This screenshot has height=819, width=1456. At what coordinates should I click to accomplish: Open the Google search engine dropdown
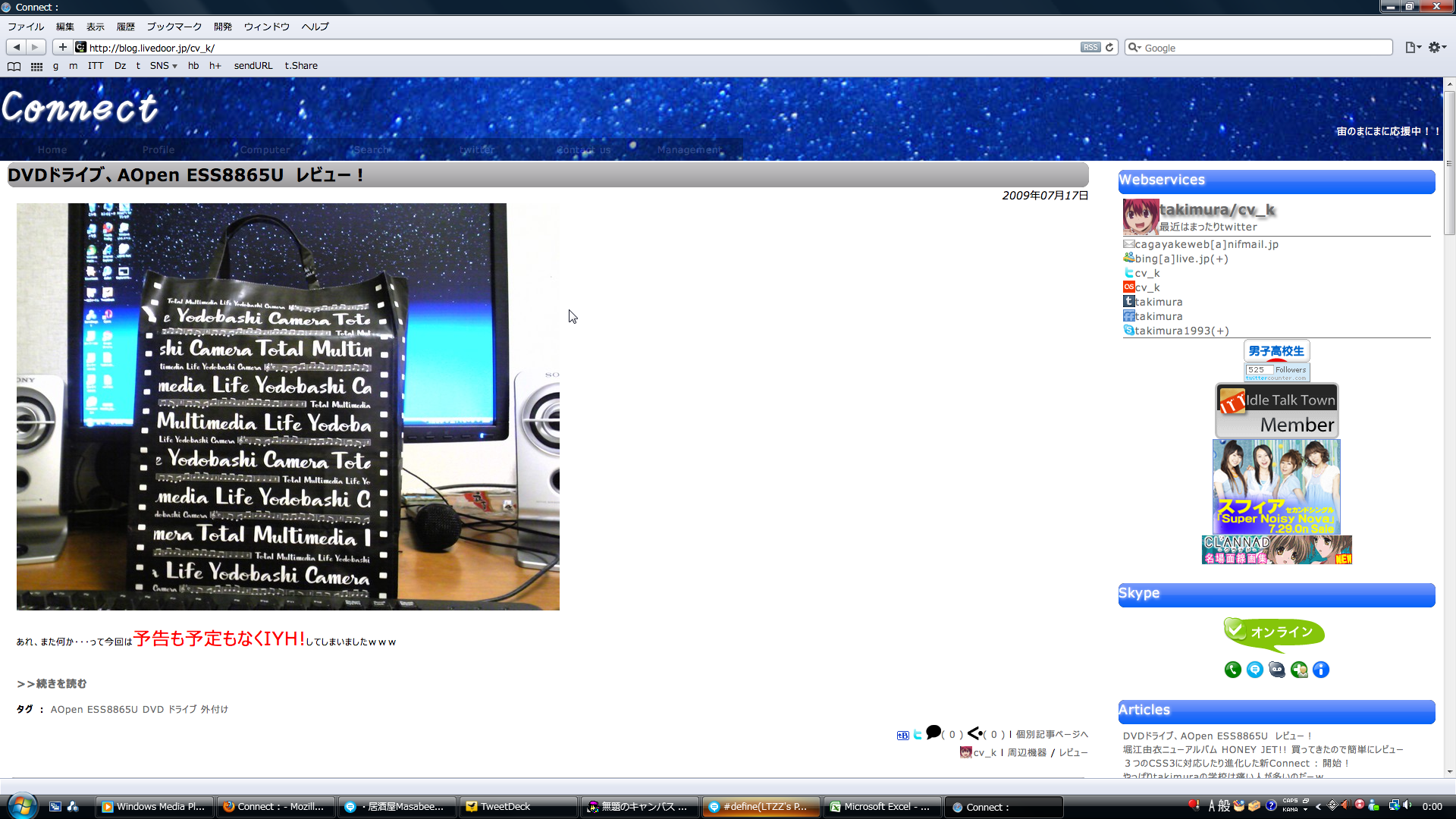tap(1134, 47)
